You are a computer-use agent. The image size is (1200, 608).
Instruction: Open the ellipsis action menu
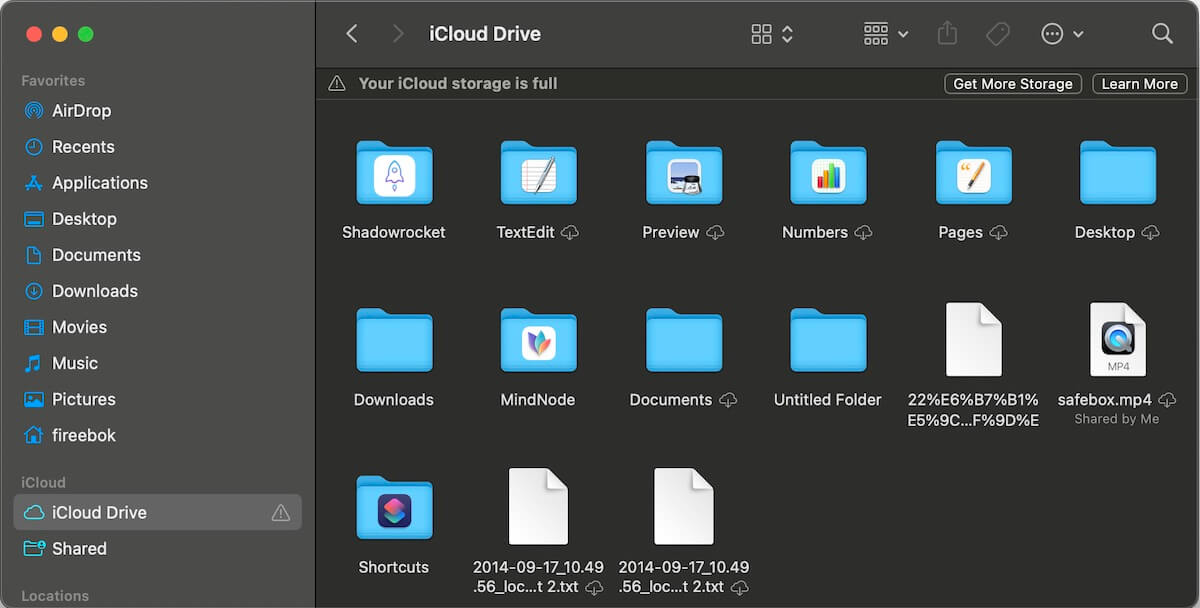(x=1062, y=34)
